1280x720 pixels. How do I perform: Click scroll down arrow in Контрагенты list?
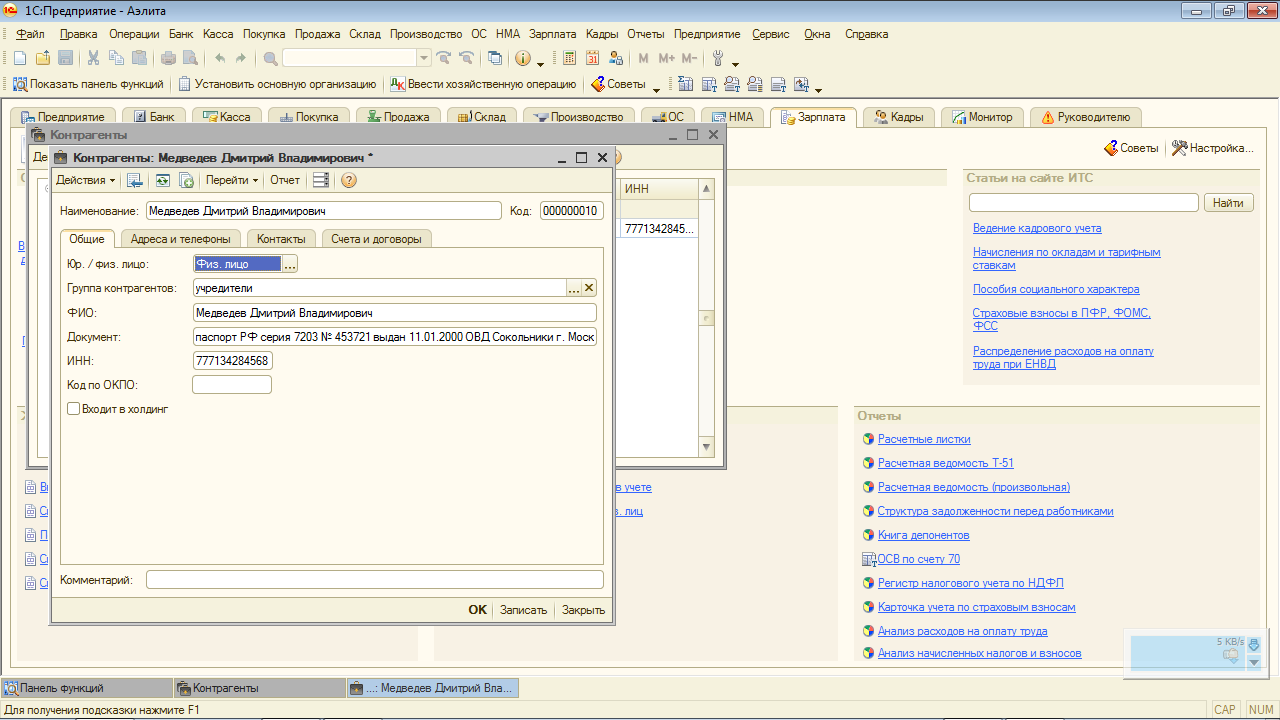coord(706,447)
